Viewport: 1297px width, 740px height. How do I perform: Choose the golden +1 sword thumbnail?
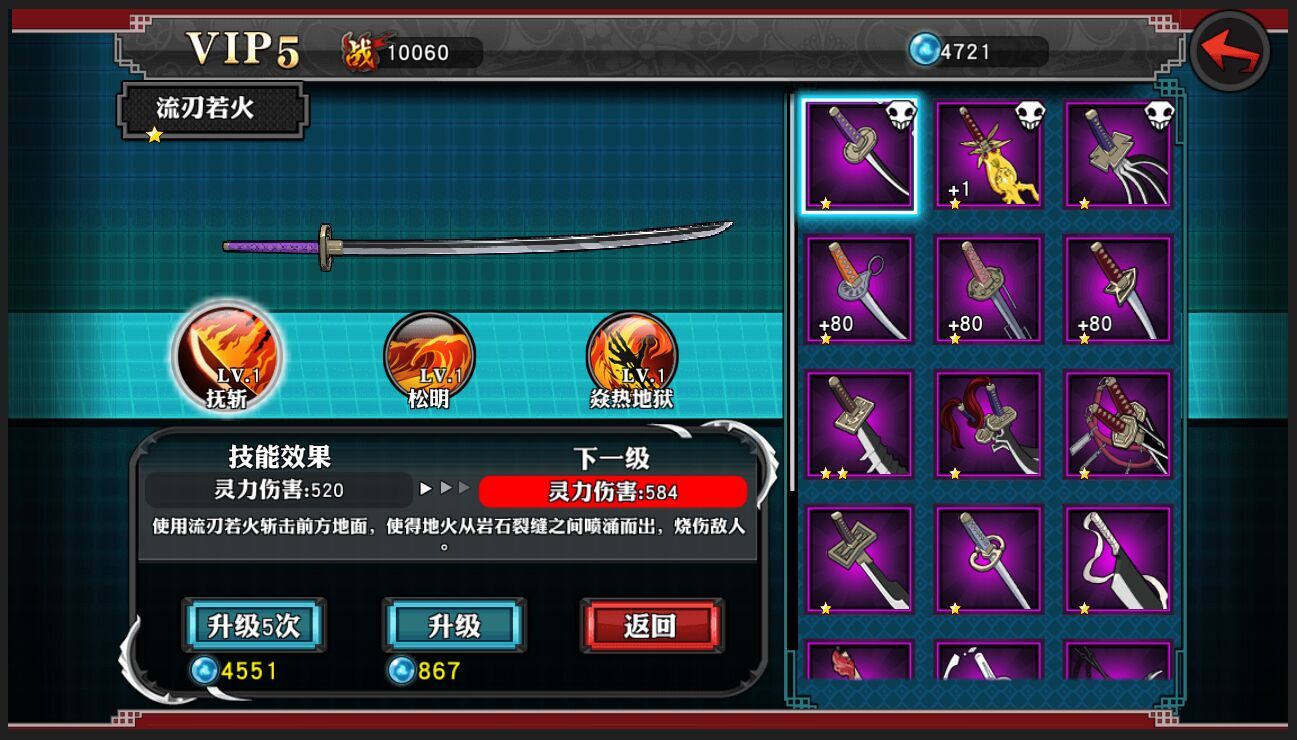[x=989, y=156]
